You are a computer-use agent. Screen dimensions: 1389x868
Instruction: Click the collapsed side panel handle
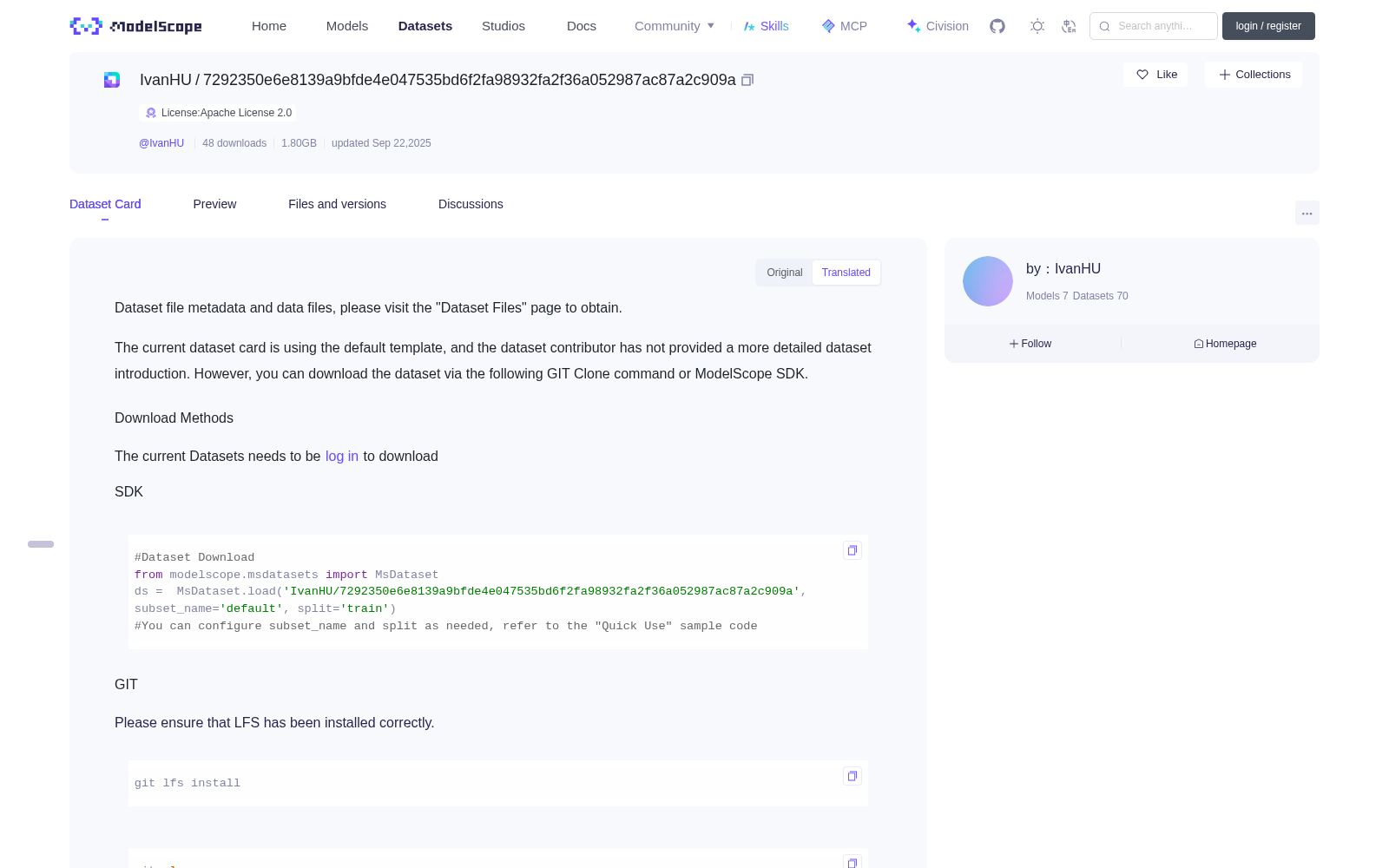41,544
